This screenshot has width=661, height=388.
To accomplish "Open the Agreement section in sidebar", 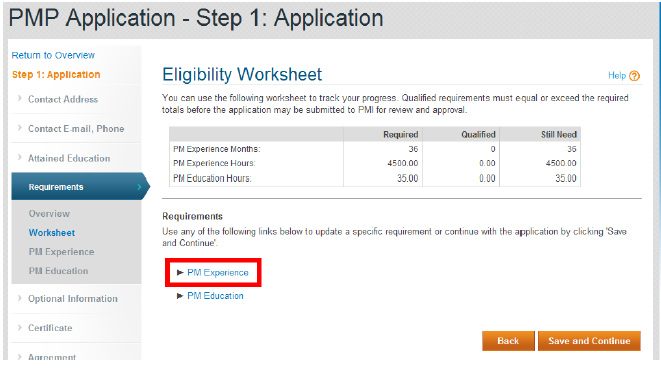I will click(x=52, y=357).
